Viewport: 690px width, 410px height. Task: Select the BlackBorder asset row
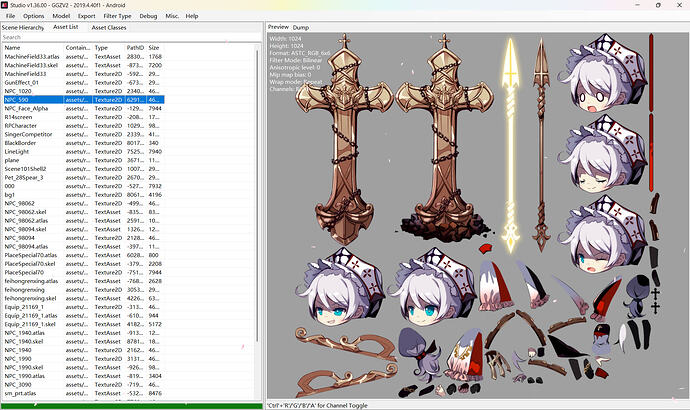[x=84, y=143]
